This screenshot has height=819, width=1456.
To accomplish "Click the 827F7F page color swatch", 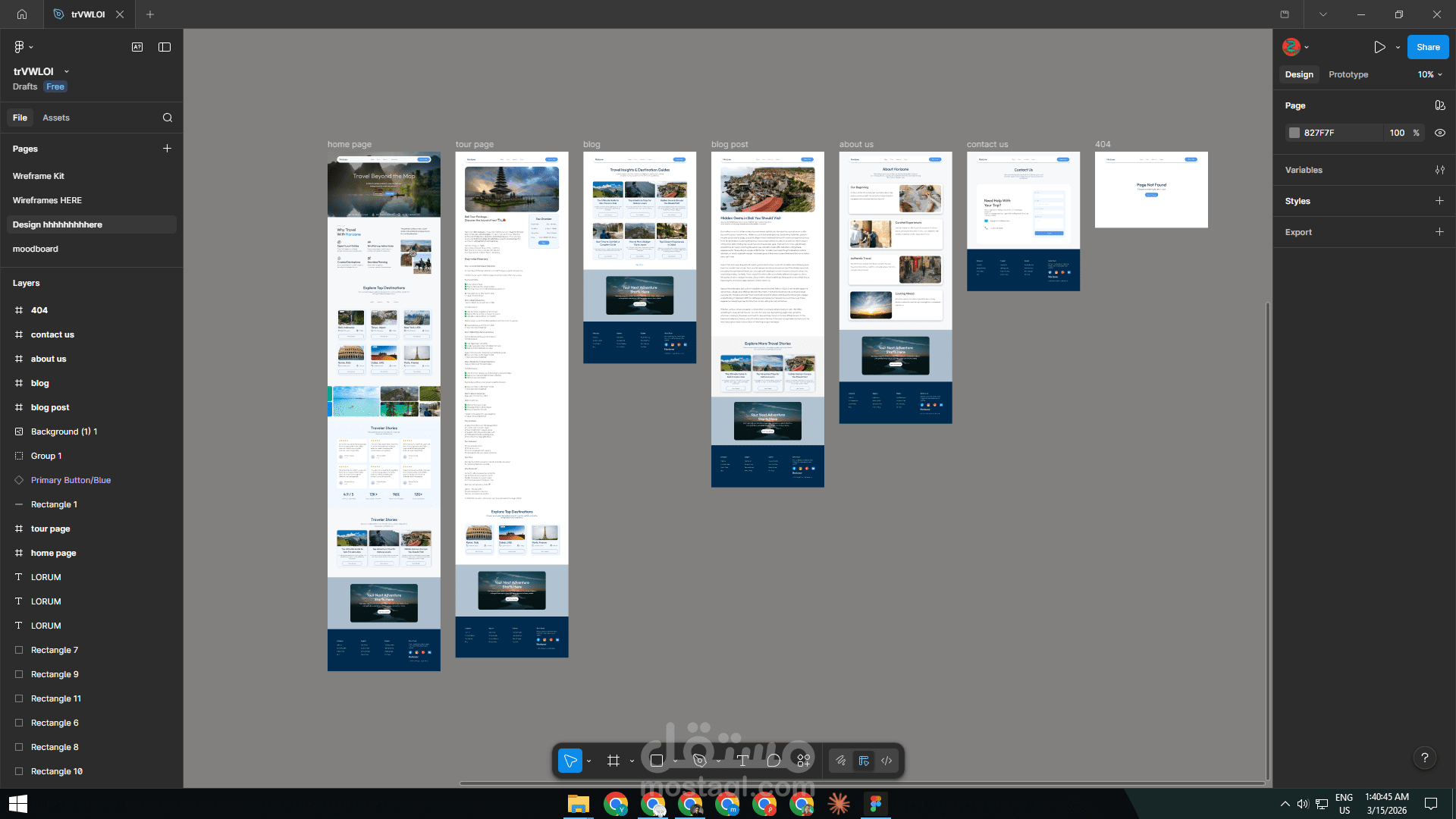I will pos(1294,133).
